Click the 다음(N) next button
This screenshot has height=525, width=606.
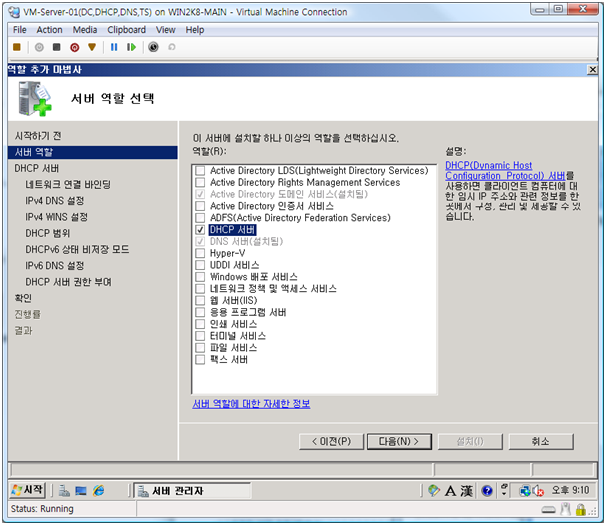[399, 441]
